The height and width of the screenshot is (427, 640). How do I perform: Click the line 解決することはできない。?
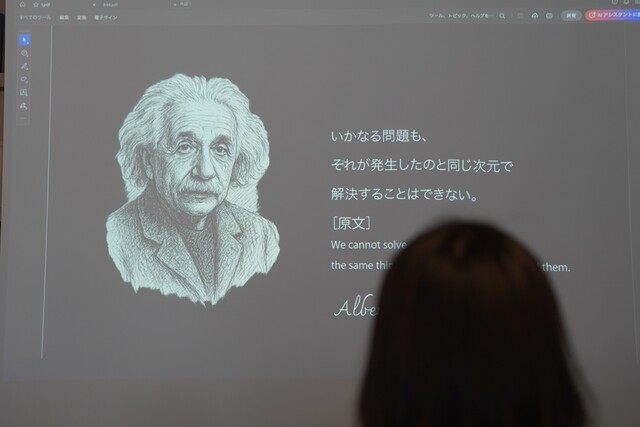pyautogui.click(x=404, y=194)
